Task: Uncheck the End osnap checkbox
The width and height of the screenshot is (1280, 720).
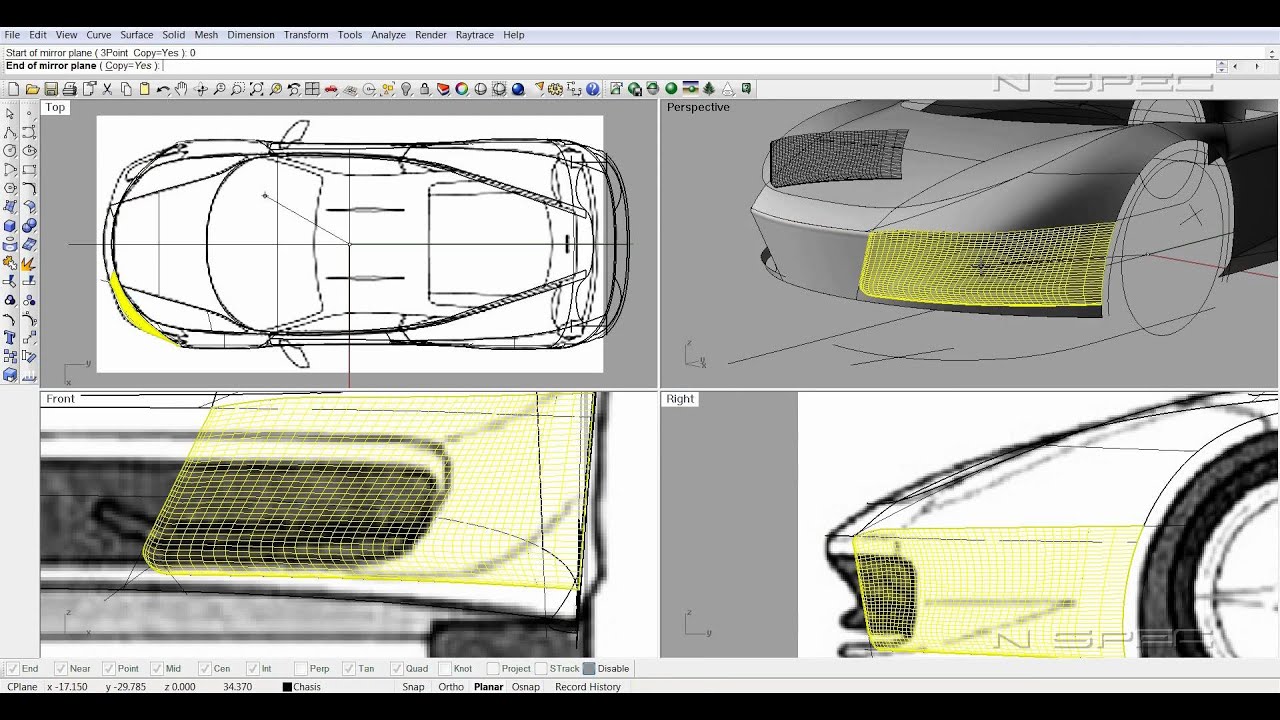Action: (12, 669)
